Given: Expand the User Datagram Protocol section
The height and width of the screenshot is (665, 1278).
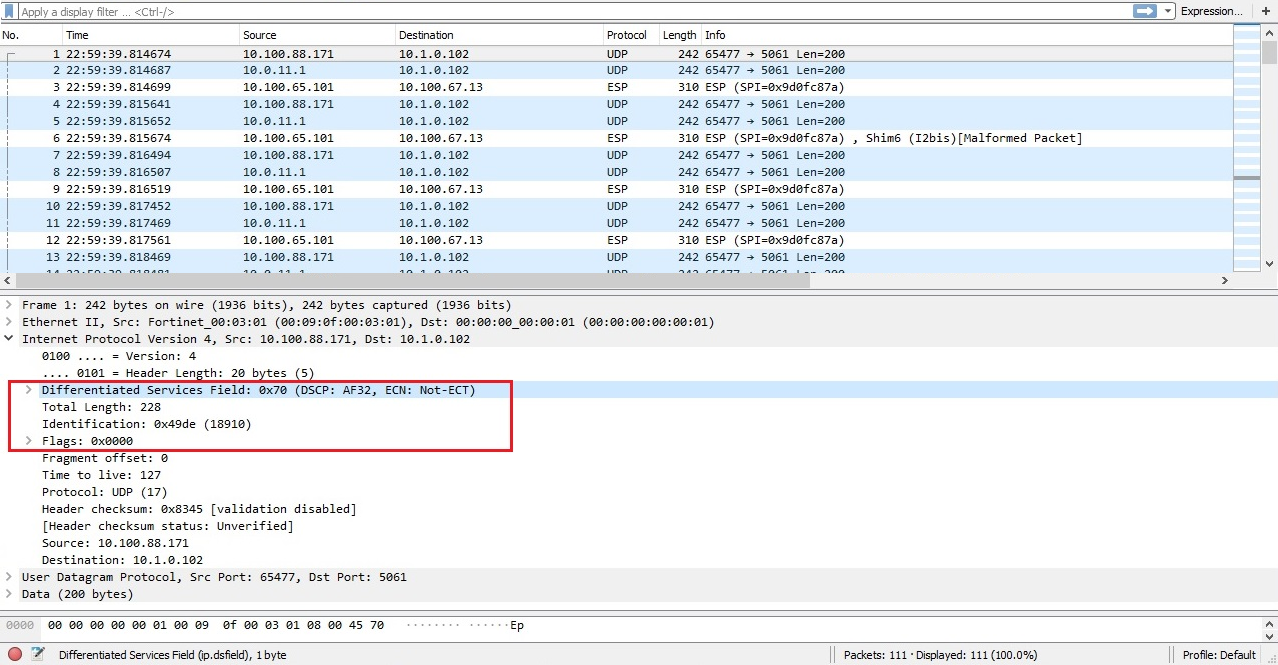Looking at the screenshot, I should point(9,576).
